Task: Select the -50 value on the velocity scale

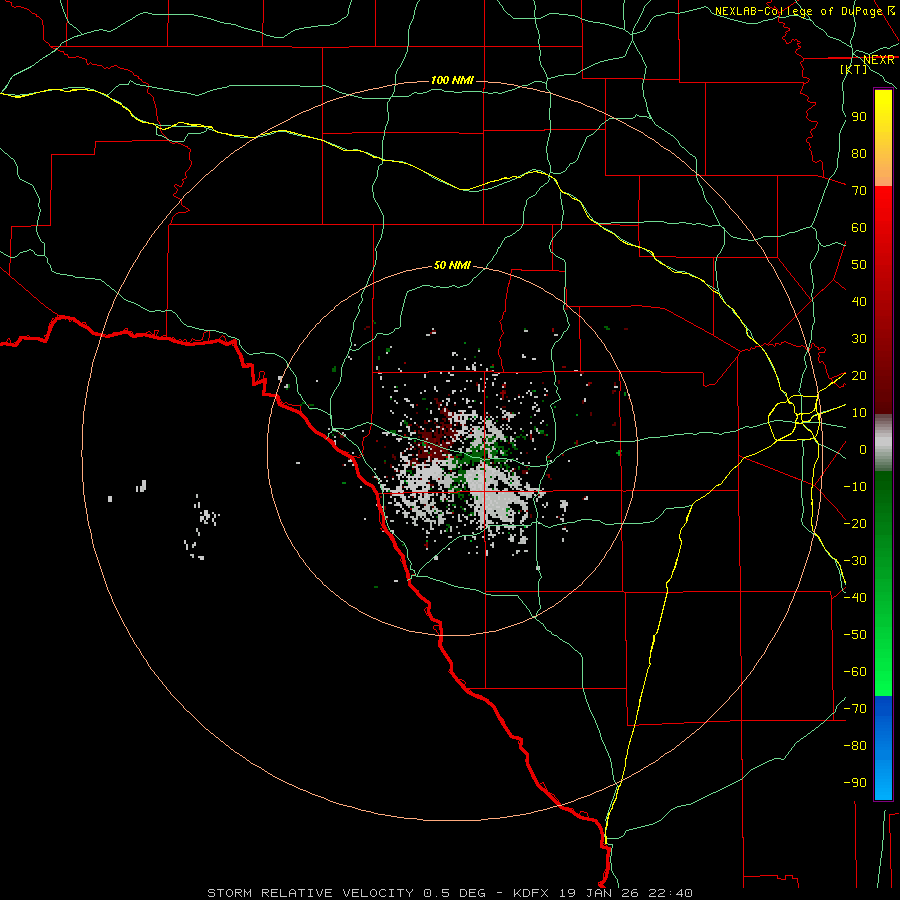Action: tap(855, 635)
